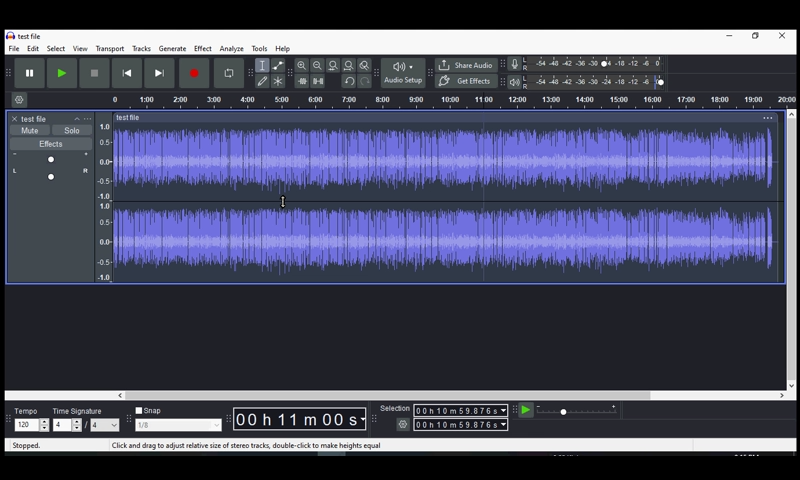Open the Transport menu
Viewport: 800px width, 480px height.
(x=110, y=48)
